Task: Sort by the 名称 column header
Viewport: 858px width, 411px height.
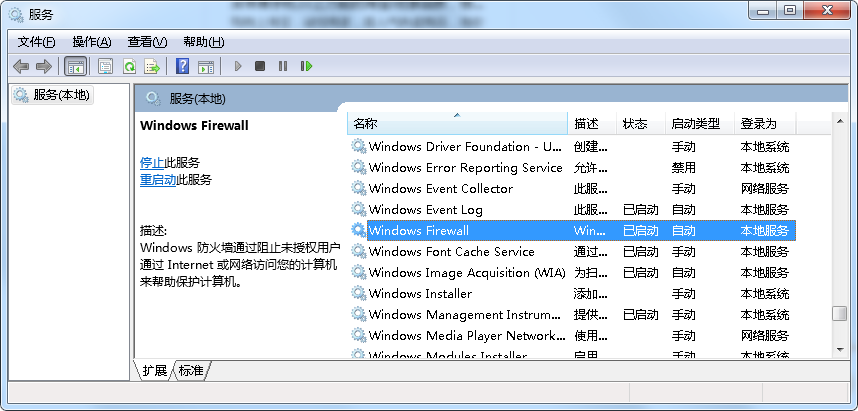Action: 457,124
